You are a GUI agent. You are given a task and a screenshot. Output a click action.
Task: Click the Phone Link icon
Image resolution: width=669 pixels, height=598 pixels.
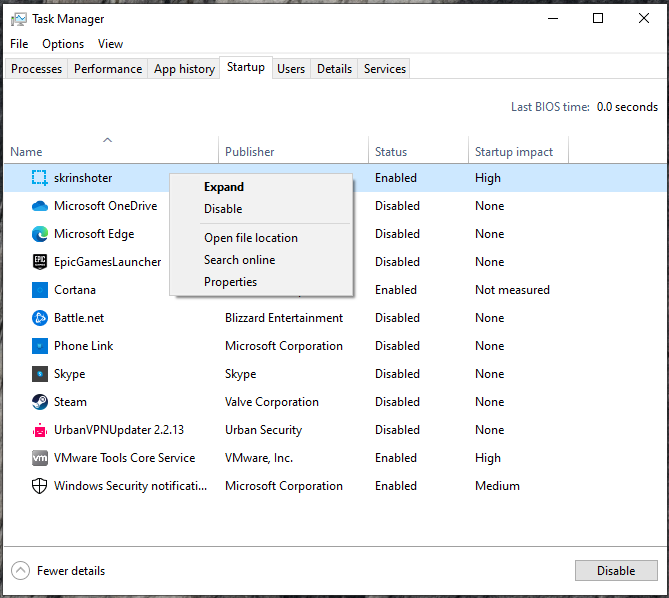coord(40,346)
